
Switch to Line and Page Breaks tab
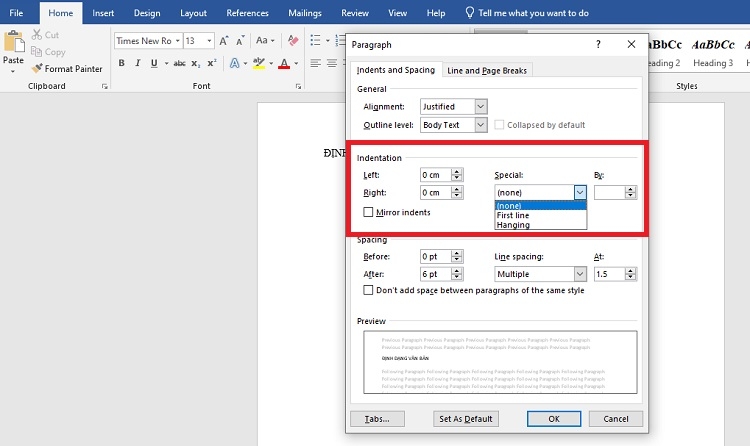487,70
